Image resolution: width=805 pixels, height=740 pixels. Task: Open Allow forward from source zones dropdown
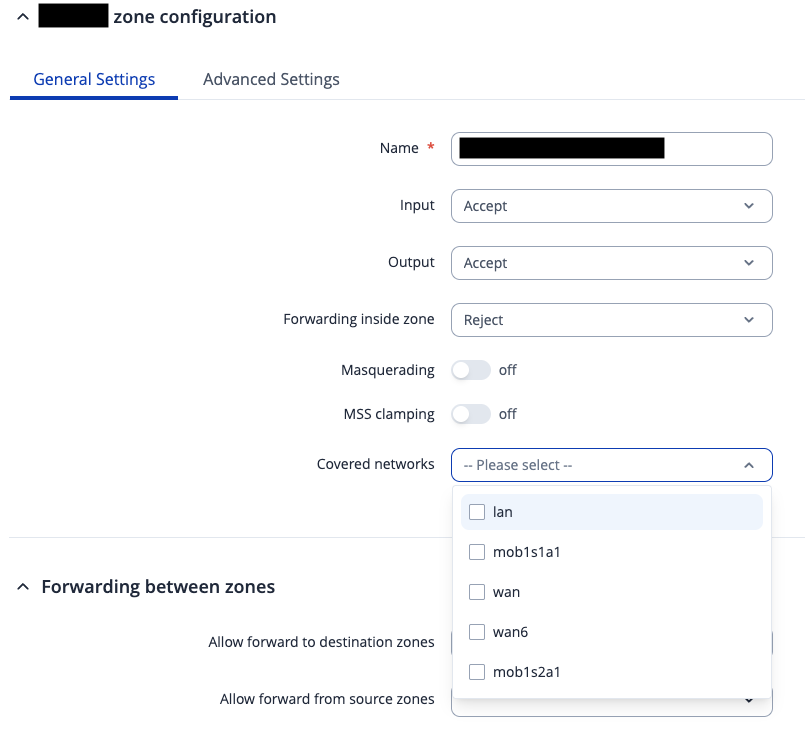click(749, 701)
